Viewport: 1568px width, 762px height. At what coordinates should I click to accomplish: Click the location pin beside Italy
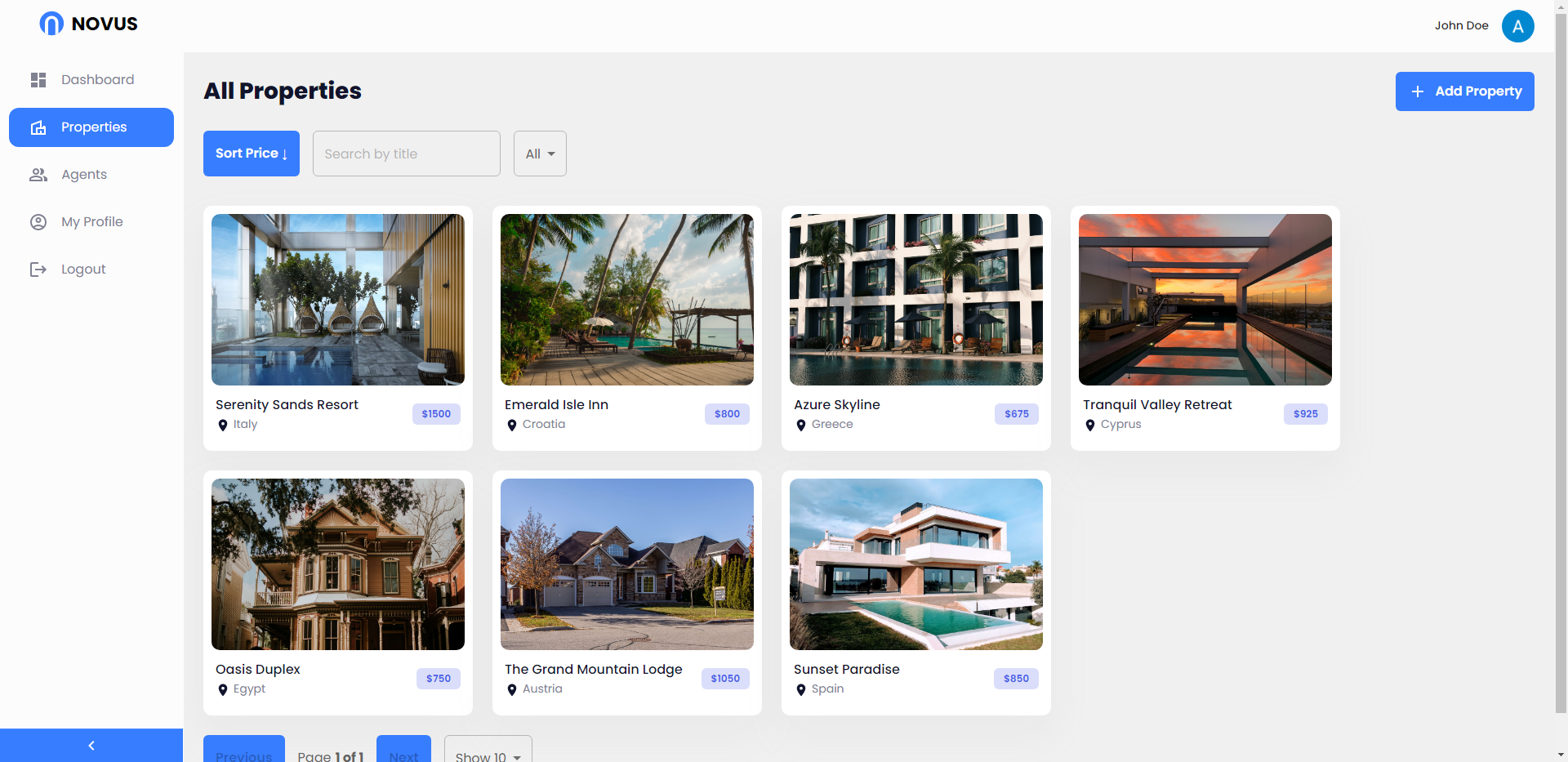pyautogui.click(x=222, y=425)
